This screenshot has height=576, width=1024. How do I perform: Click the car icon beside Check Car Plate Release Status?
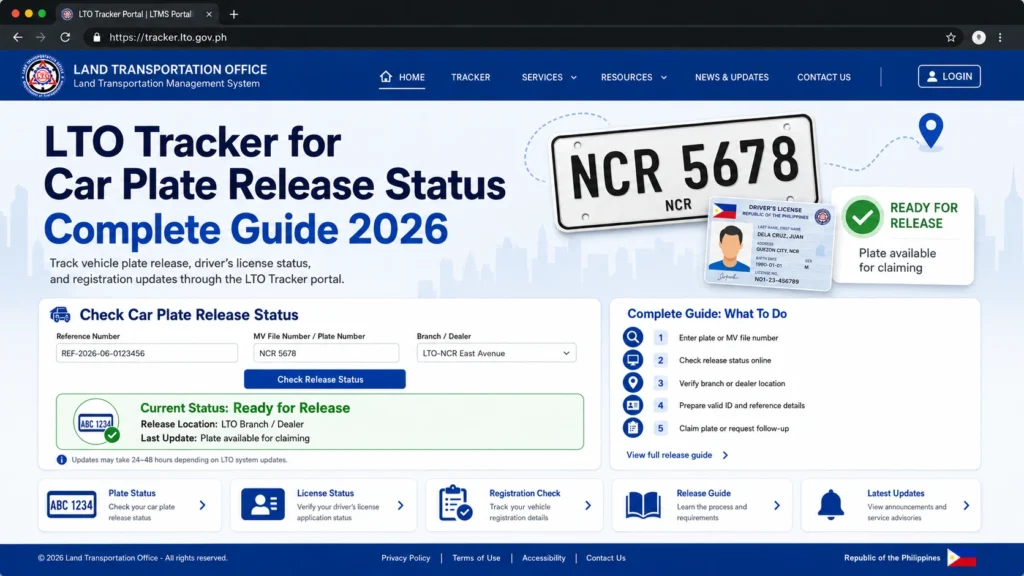coord(60,315)
